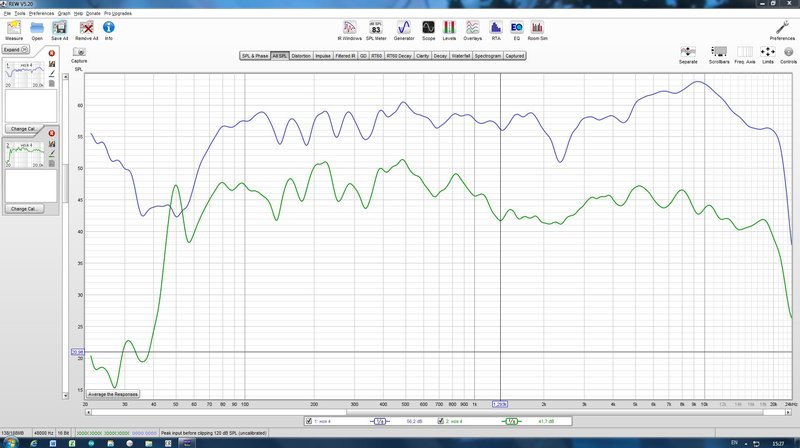Image resolution: width=800 pixels, height=448 pixels.
Task: Open the Tools menu
Action: pos(20,13)
